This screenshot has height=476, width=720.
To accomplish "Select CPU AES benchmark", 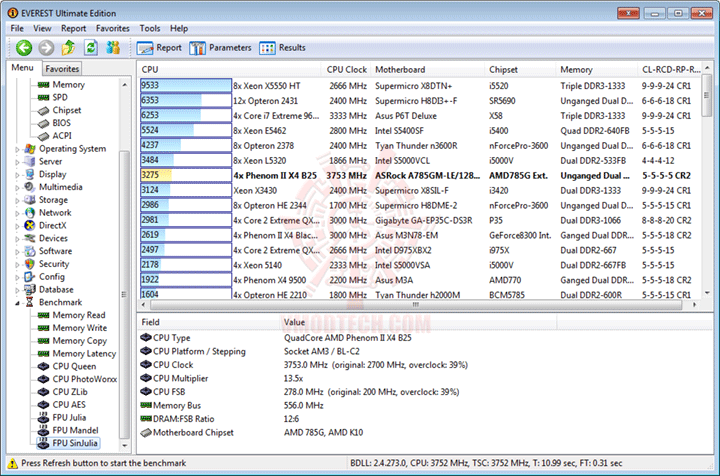I will [x=69, y=405].
